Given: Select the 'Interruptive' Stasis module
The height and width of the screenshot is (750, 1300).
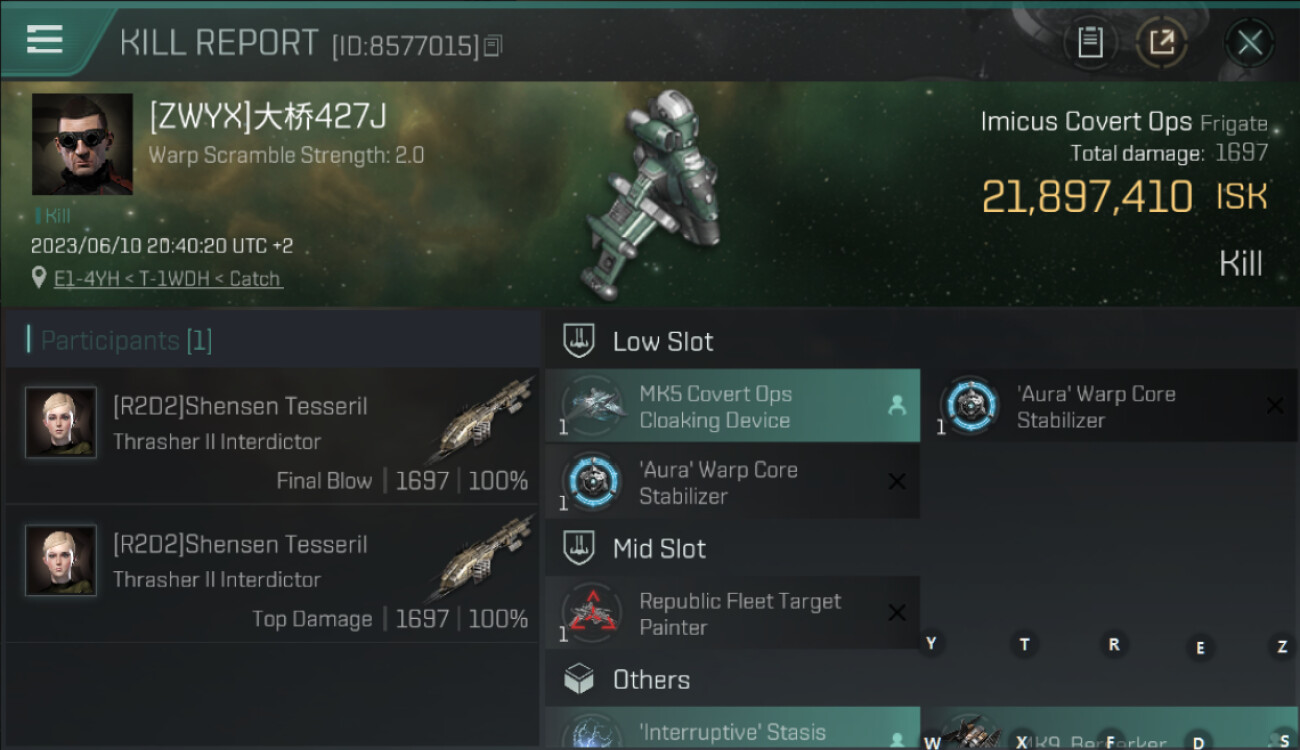Looking at the screenshot, I should 732,728.
